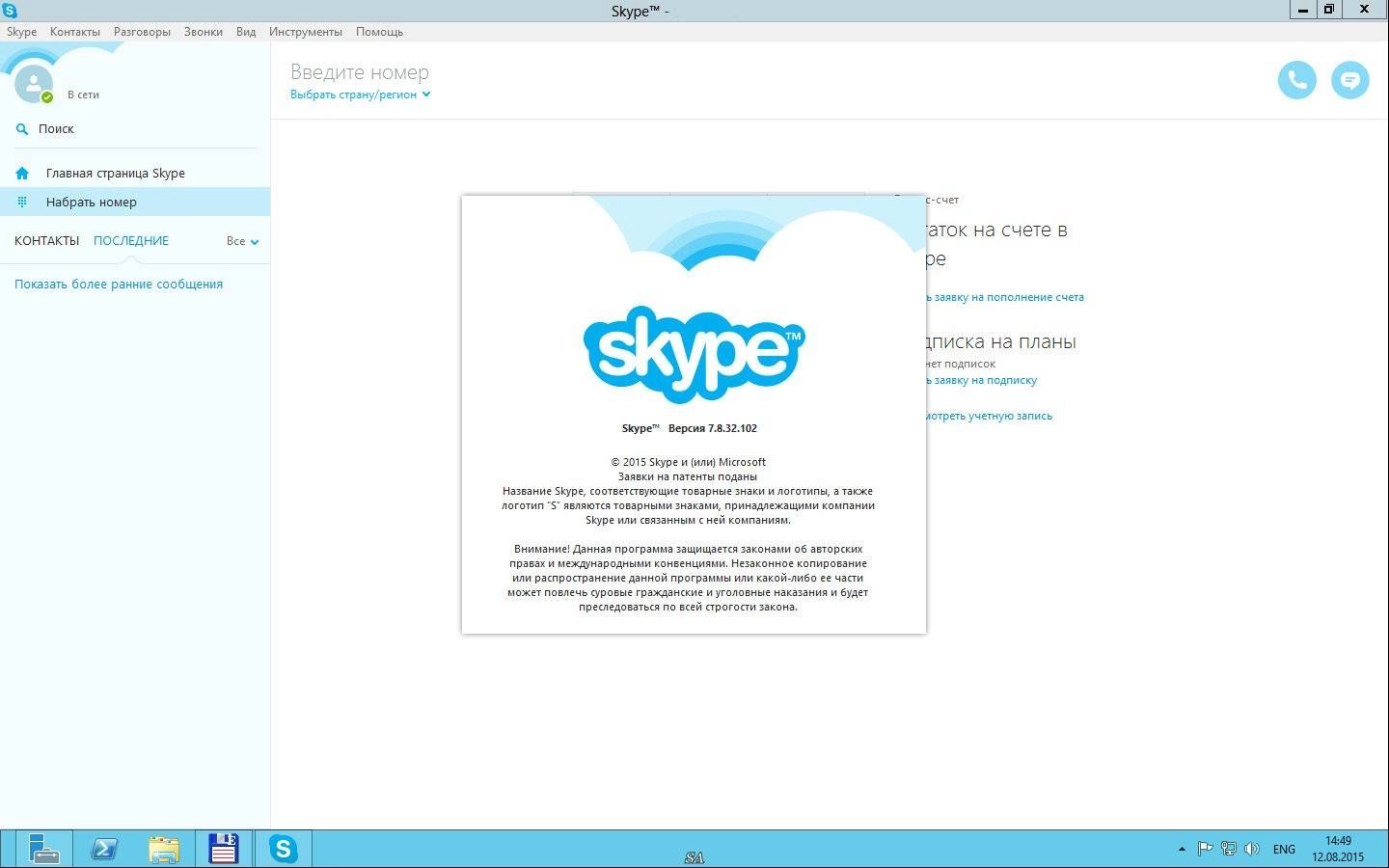Open the Инструменты menu

(x=306, y=32)
